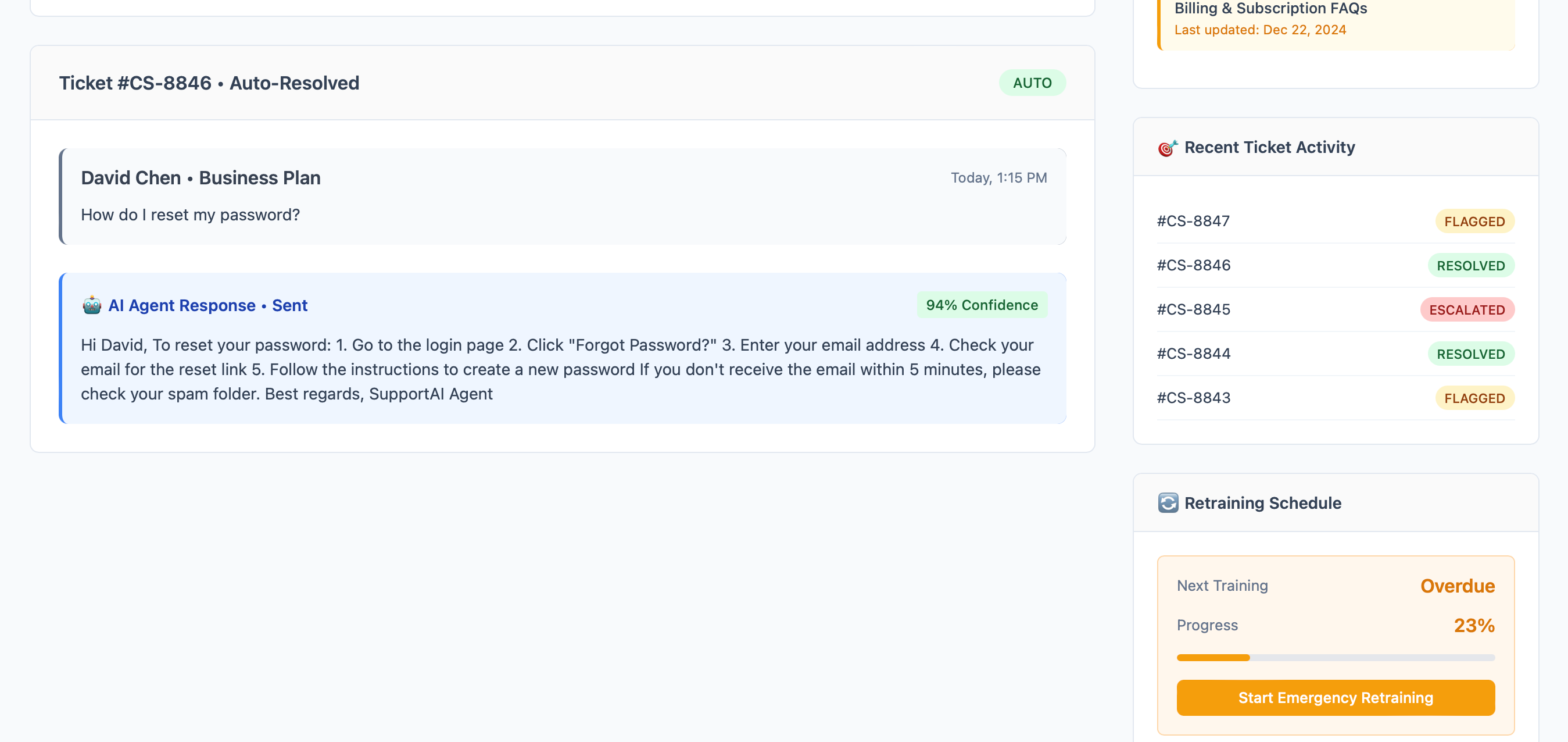Click FLAGGED badge for ticket CS-8847

click(1474, 221)
